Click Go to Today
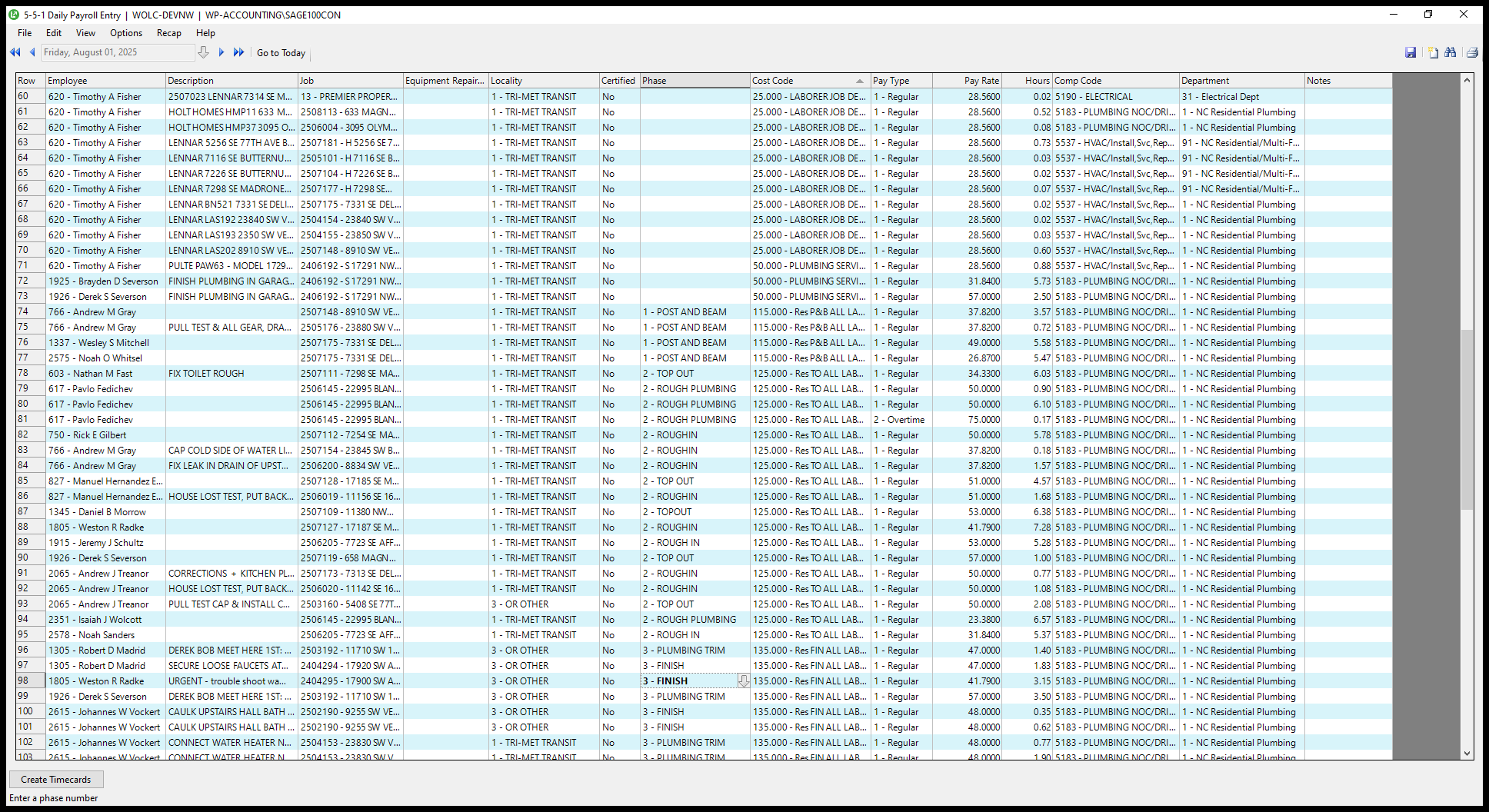The width and height of the screenshot is (1489, 812). click(x=281, y=53)
